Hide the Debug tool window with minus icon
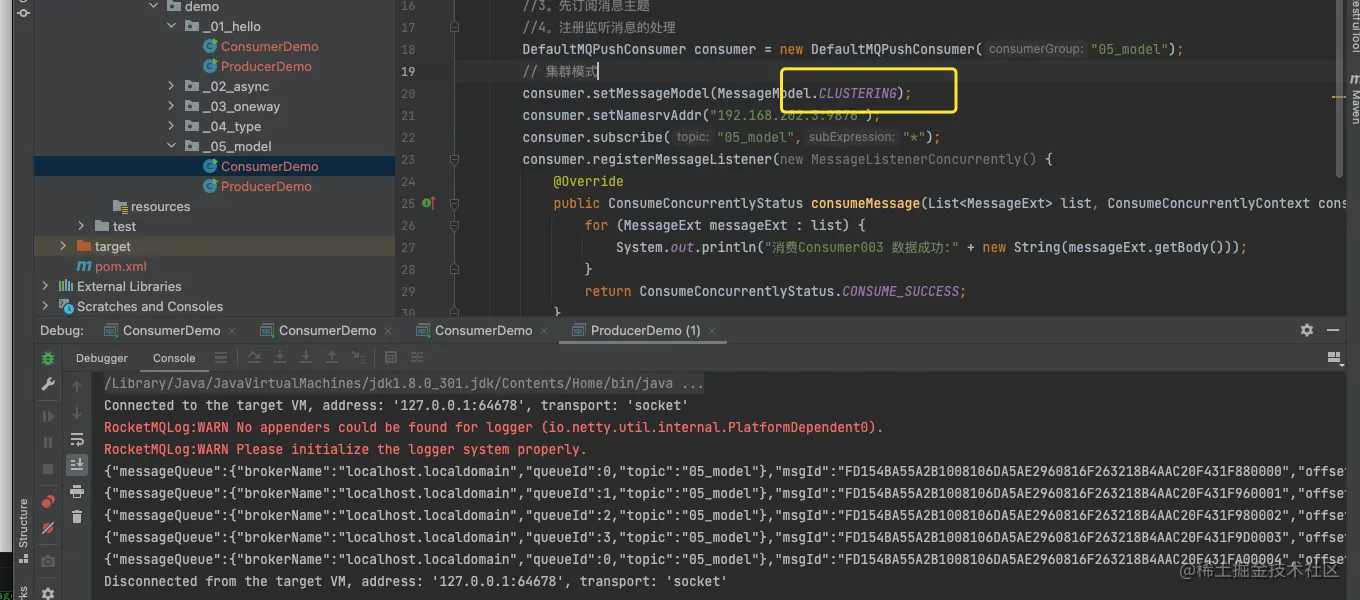This screenshot has width=1360, height=600. (1333, 330)
